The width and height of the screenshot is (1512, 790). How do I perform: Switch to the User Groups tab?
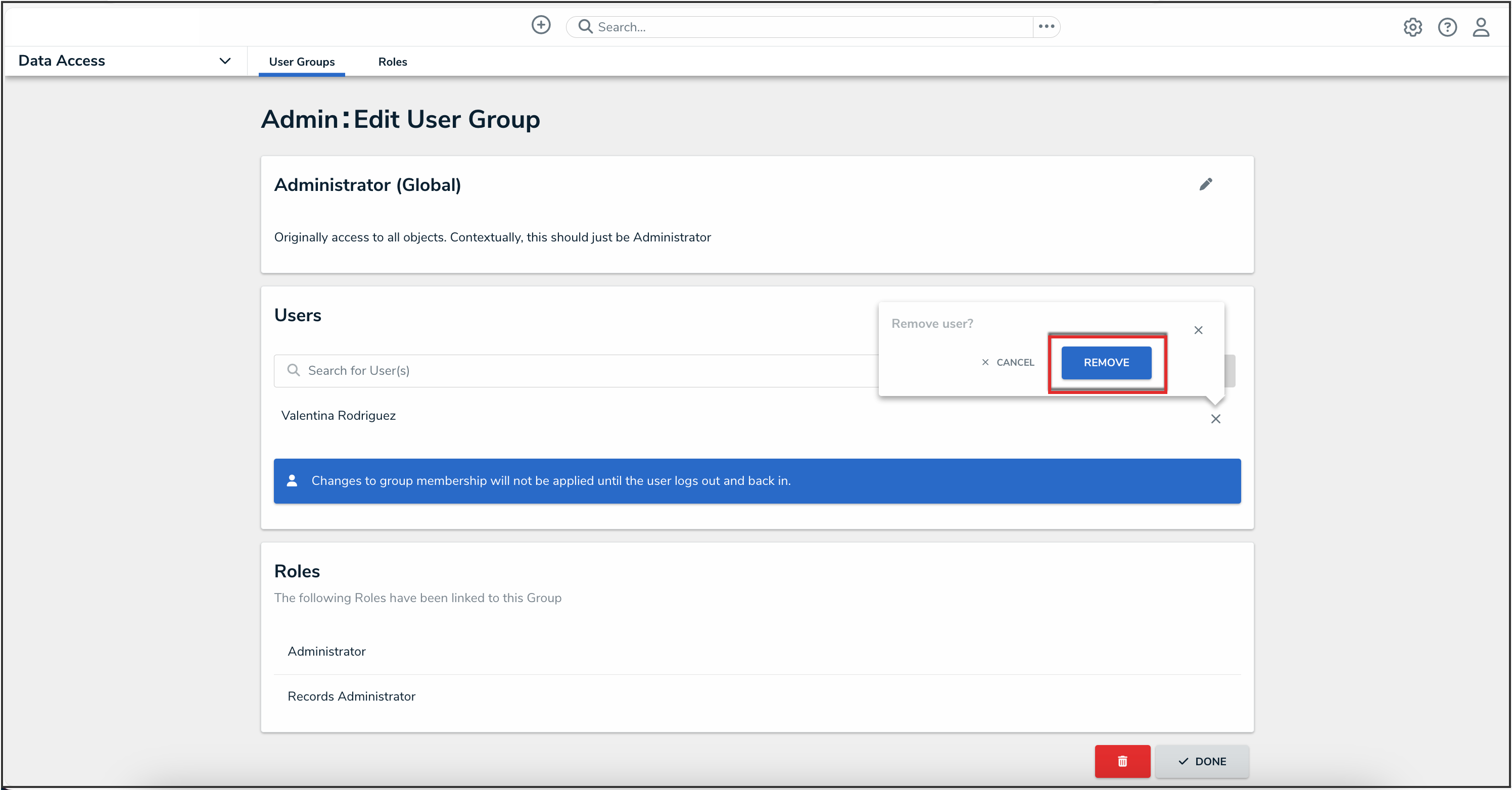pyautogui.click(x=302, y=62)
